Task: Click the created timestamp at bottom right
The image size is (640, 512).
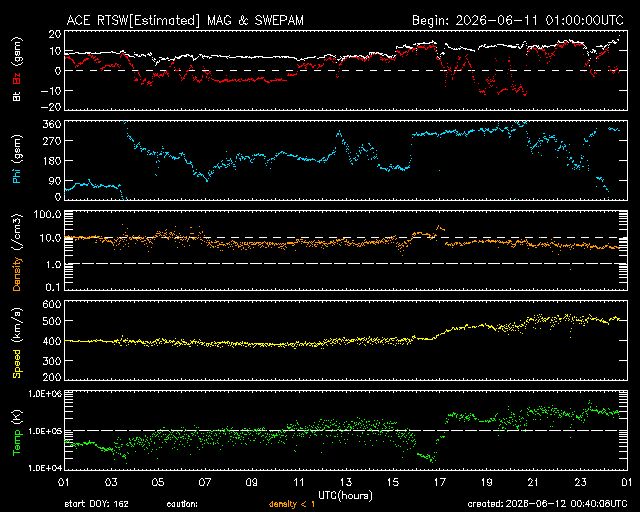Action: pos(547,504)
